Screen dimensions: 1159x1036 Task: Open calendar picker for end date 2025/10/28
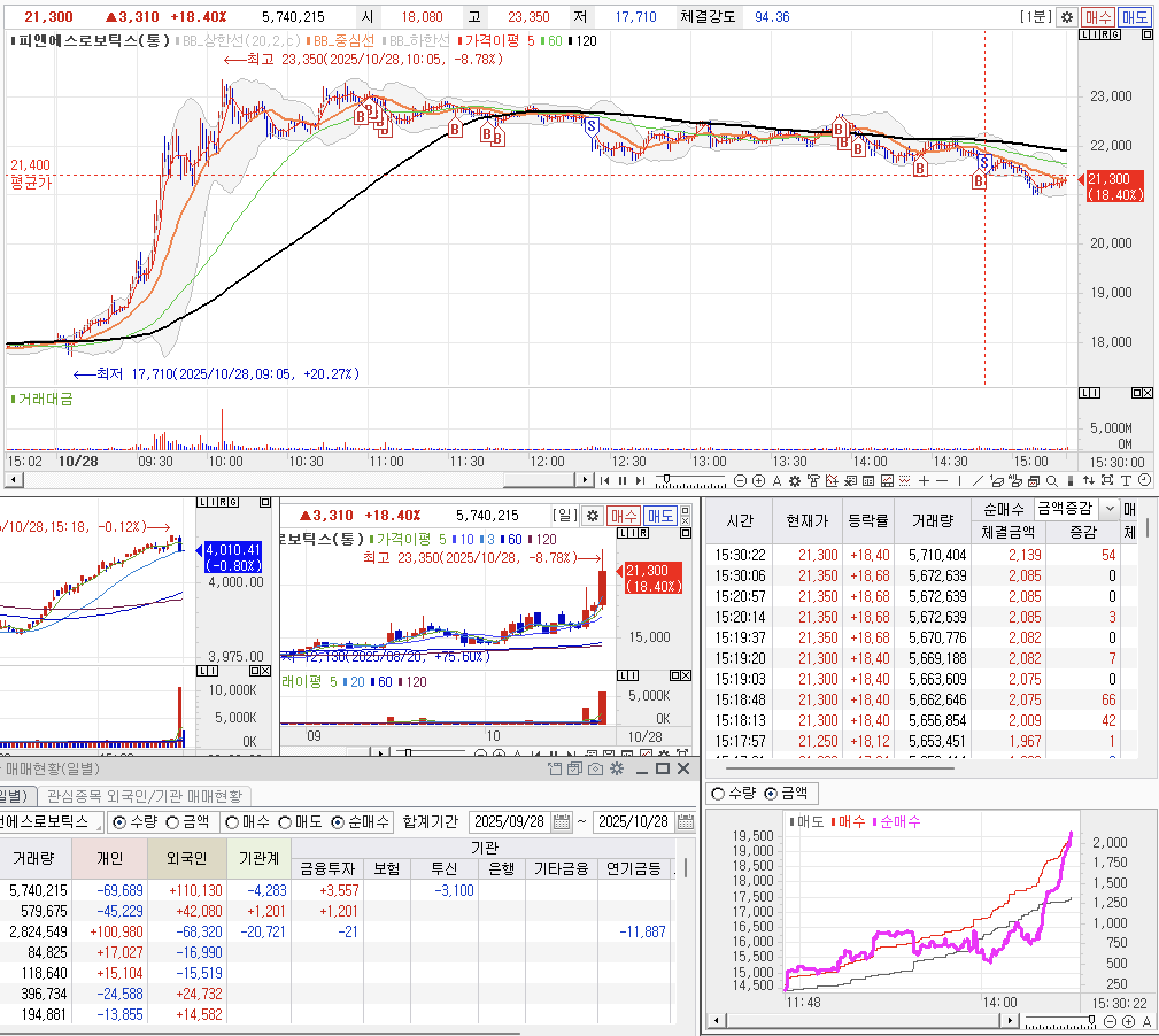(685, 822)
